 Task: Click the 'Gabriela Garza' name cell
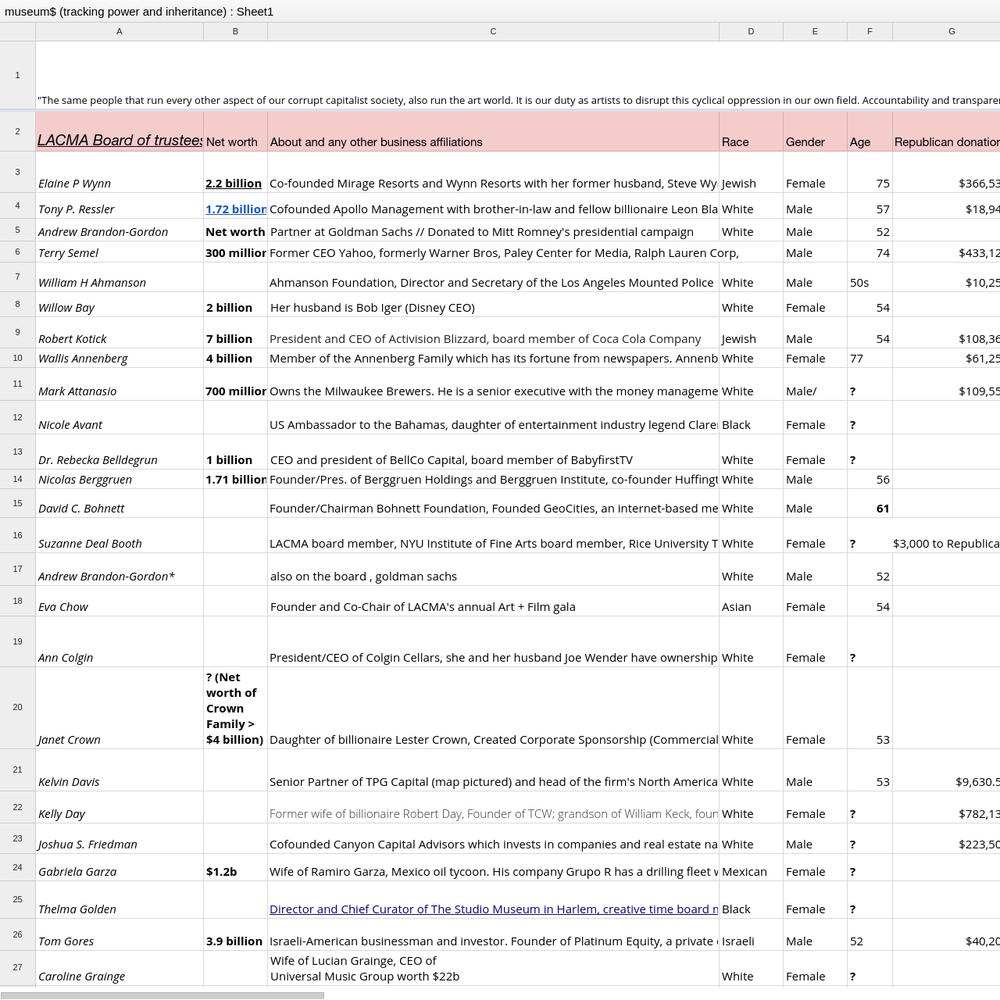pyautogui.click(x=119, y=867)
